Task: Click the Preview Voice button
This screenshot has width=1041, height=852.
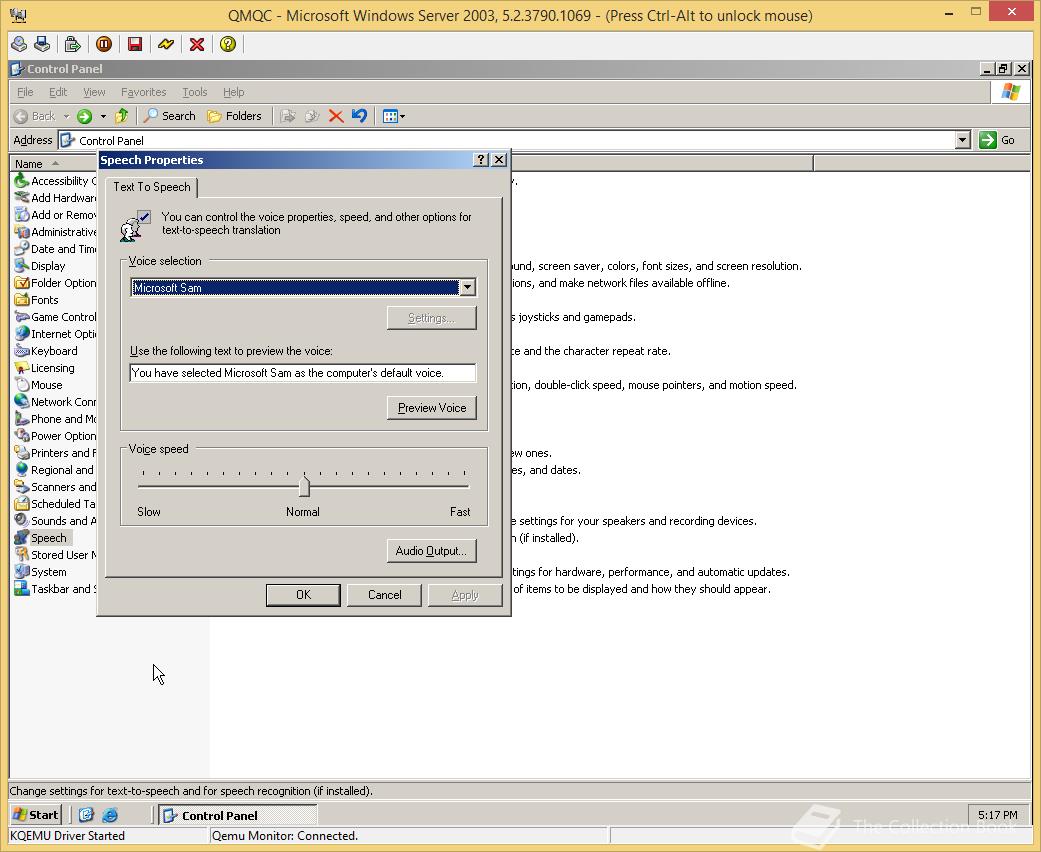Action: (x=432, y=408)
